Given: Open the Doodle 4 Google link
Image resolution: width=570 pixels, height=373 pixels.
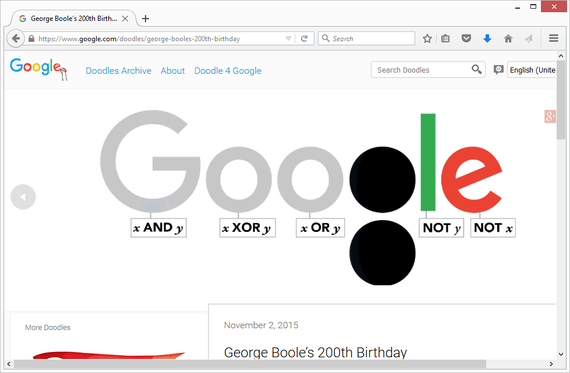Looking at the screenshot, I should pyautogui.click(x=228, y=71).
